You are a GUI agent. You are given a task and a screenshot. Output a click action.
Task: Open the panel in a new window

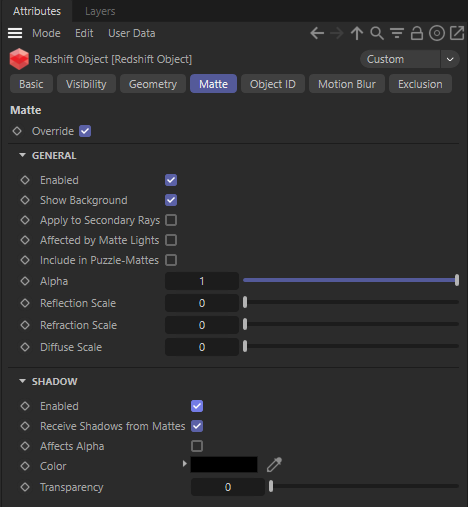pos(457,33)
